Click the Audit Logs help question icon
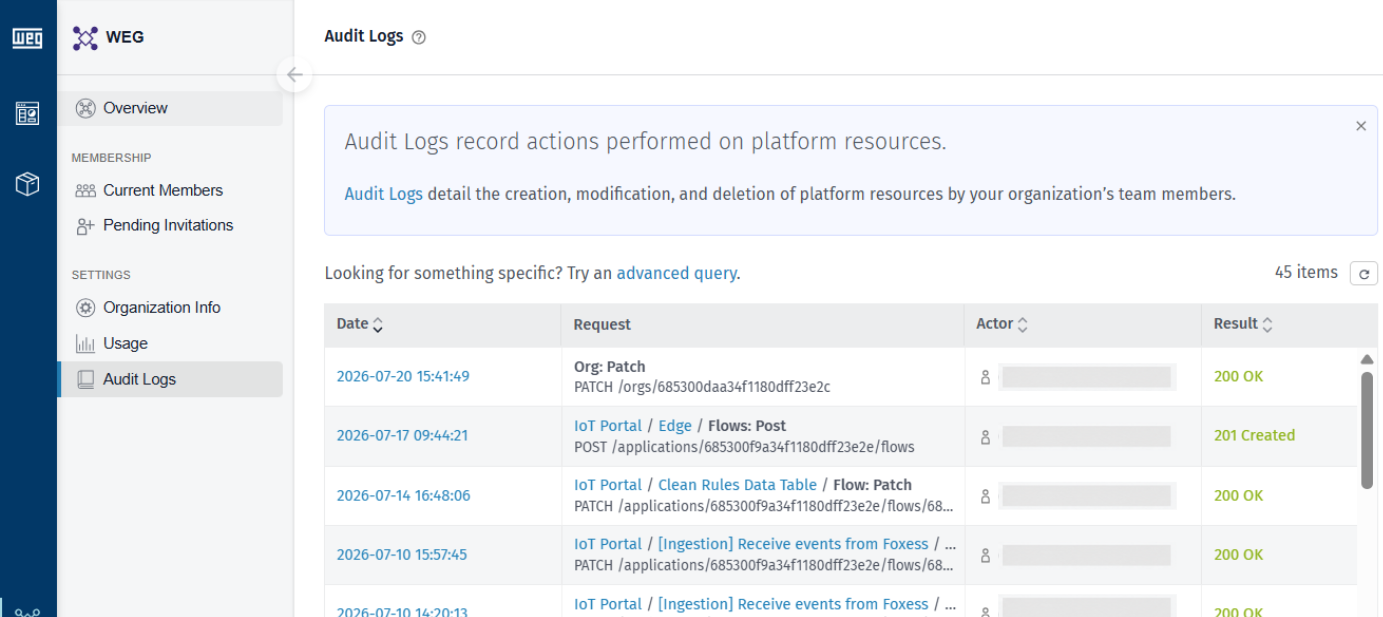This screenshot has height=617, width=1383. 419,37
